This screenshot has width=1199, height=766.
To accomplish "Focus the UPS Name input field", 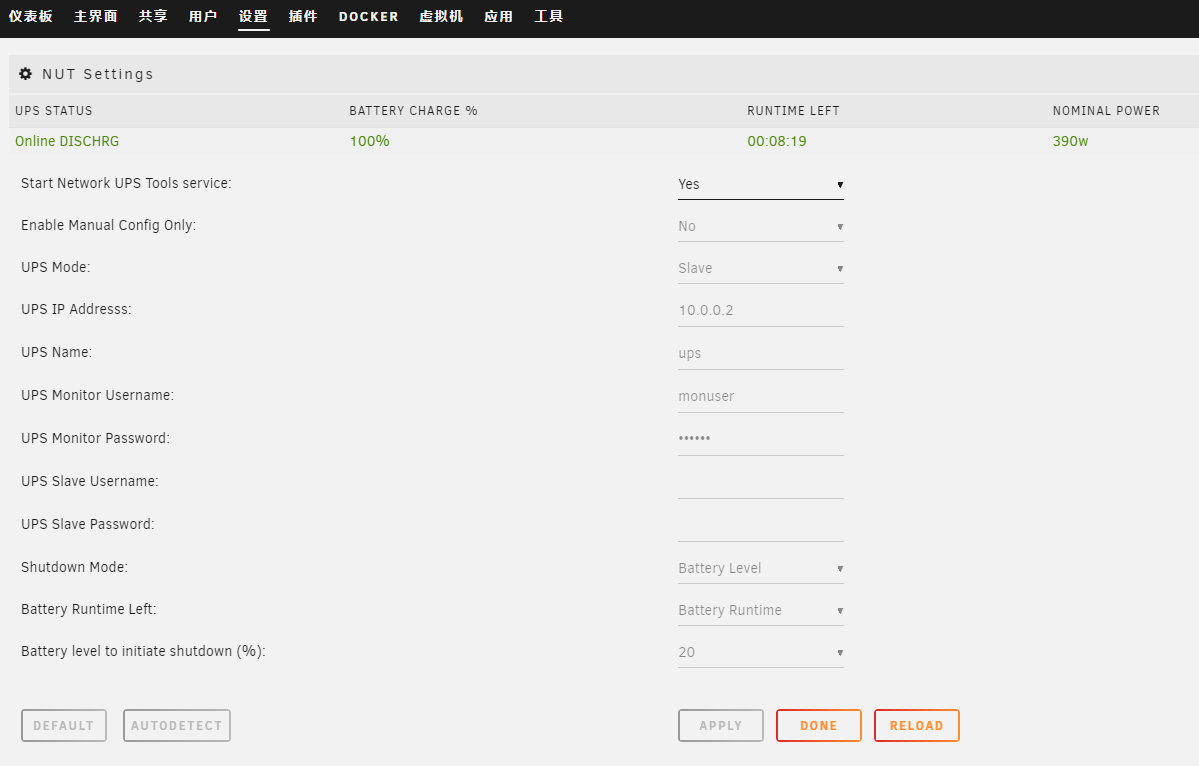I will (x=760, y=353).
